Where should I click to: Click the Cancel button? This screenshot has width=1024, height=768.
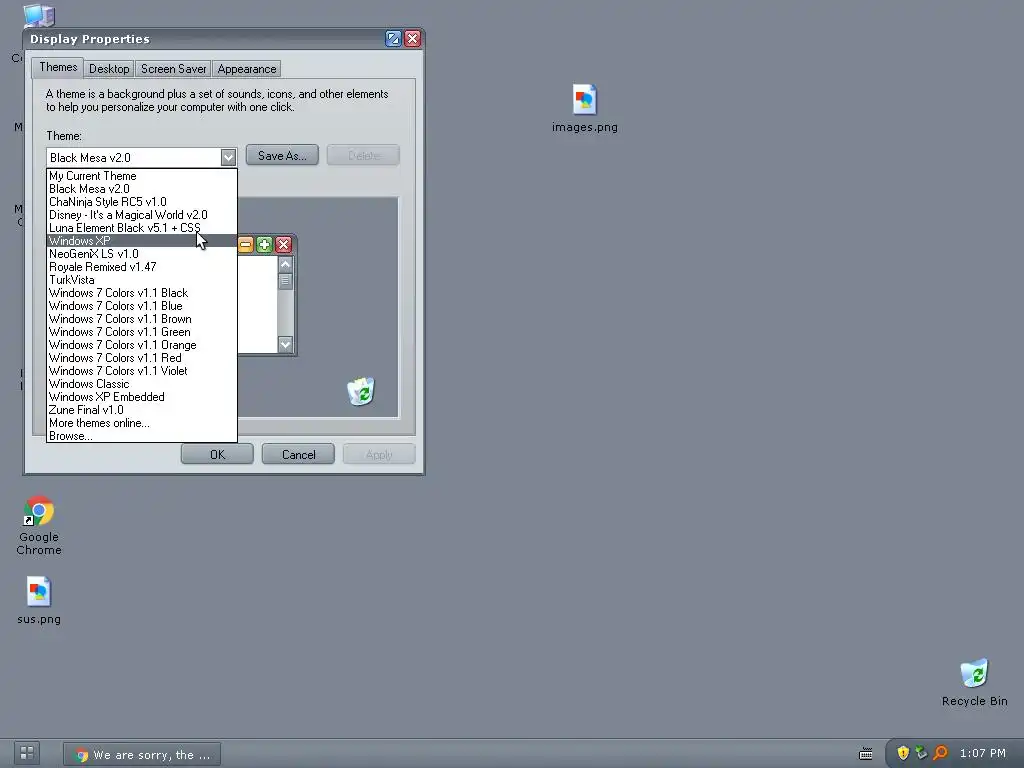298,455
